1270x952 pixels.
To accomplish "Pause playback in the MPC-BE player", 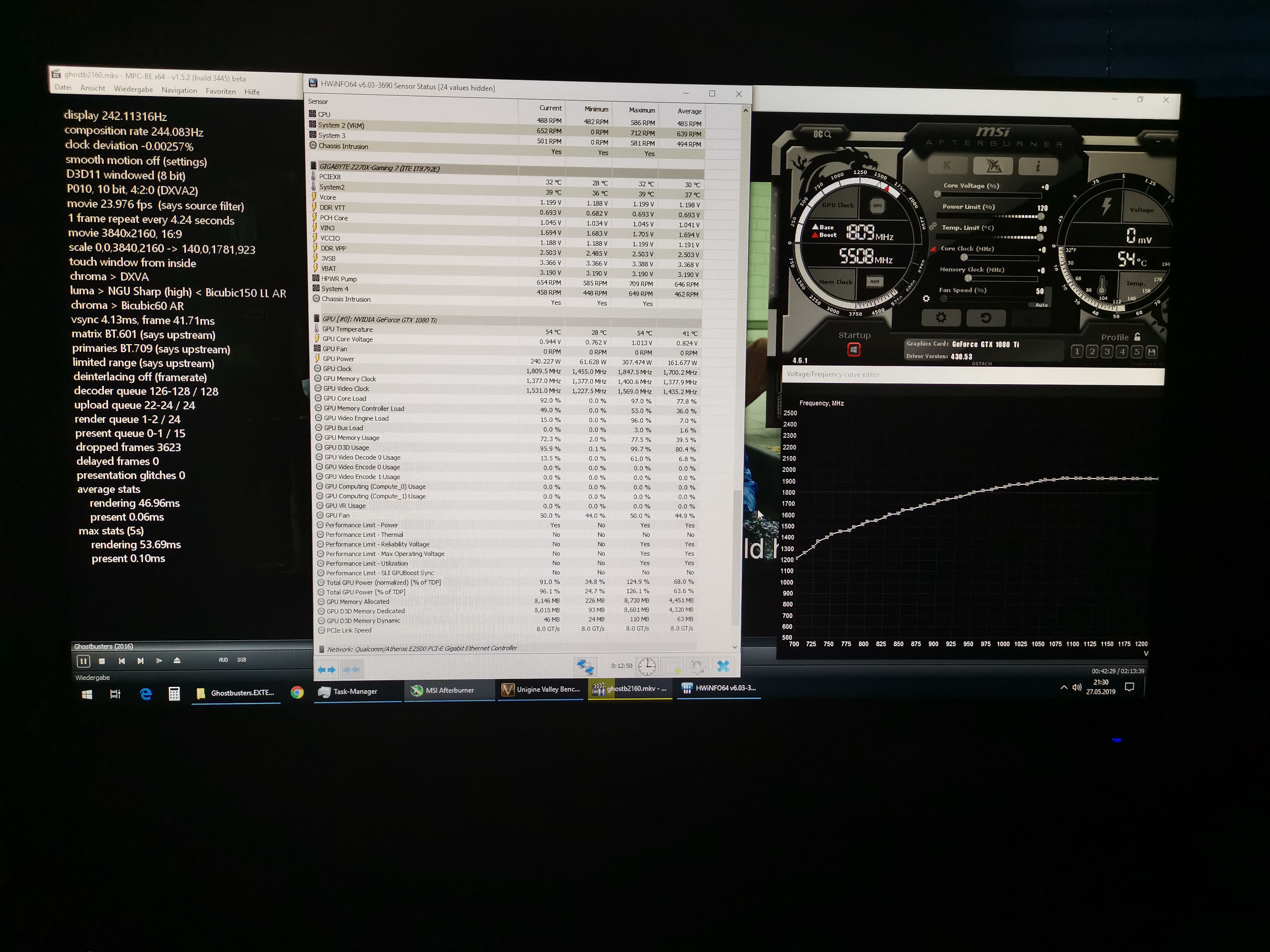I will tap(83, 661).
